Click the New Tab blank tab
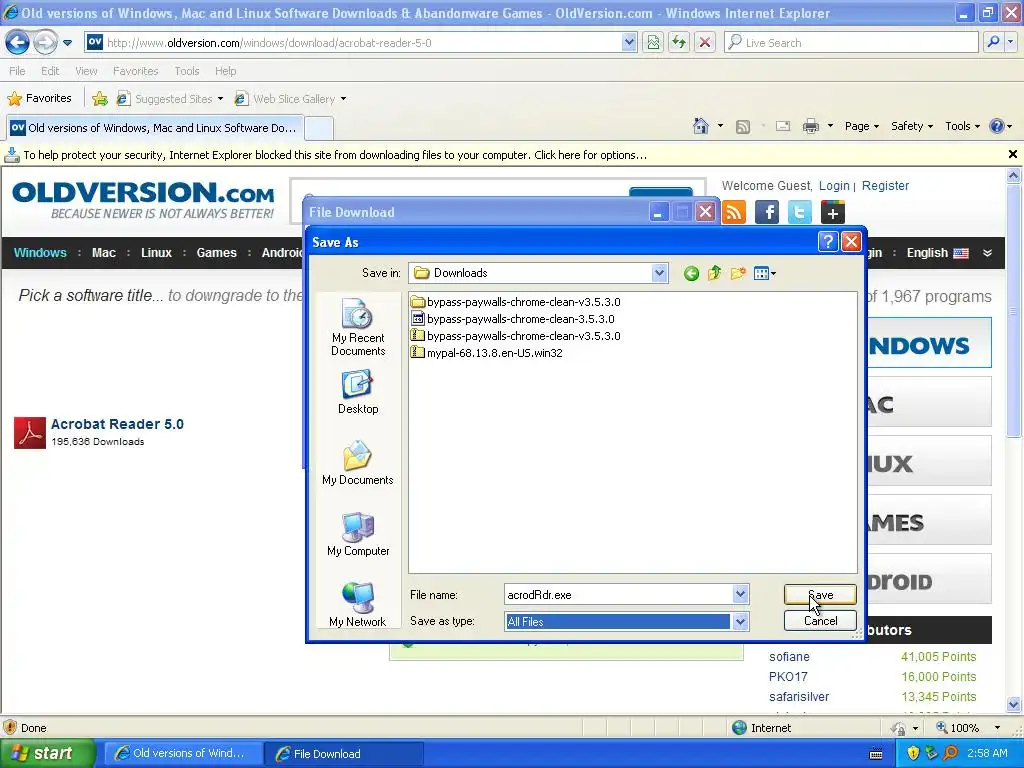Screen dimensions: 1024x768 click(x=319, y=128)
